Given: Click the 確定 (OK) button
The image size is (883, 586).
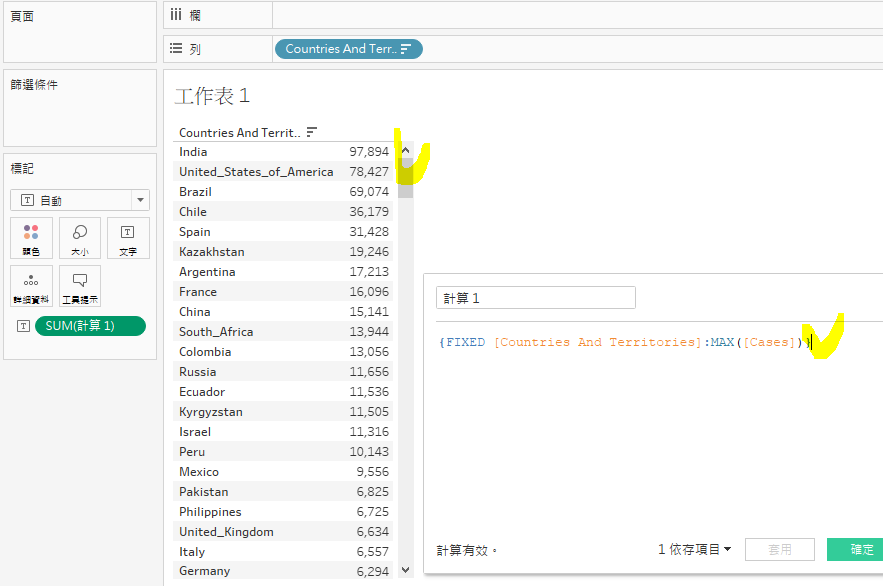Looking at the screenshot, I should [855, 549].
